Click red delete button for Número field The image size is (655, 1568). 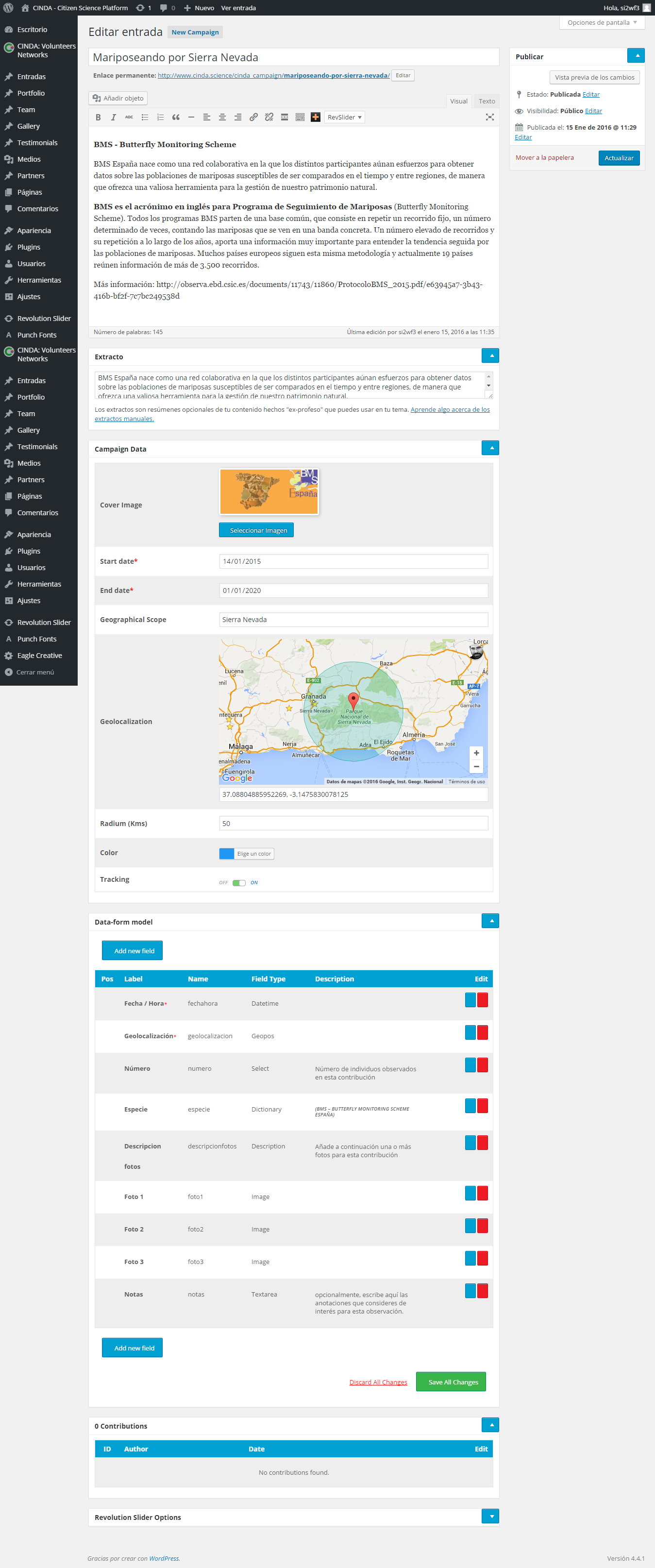(483, 1065)
